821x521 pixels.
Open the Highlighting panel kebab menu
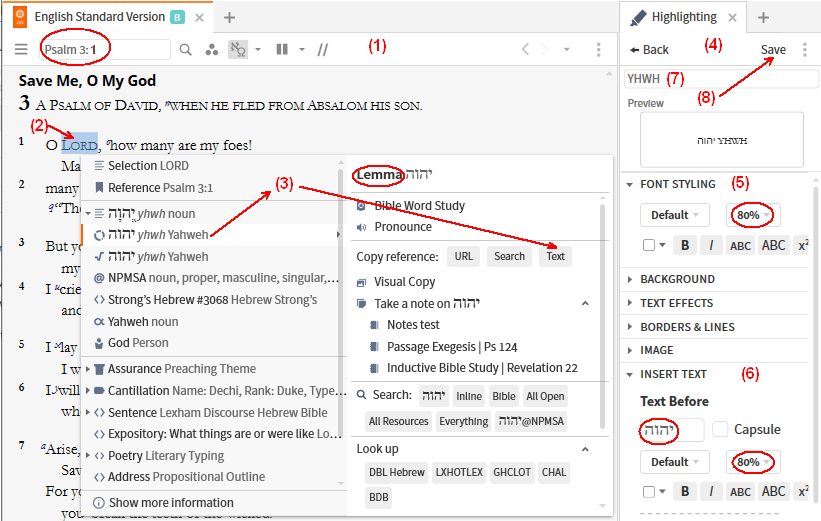[x=805, y=49]
